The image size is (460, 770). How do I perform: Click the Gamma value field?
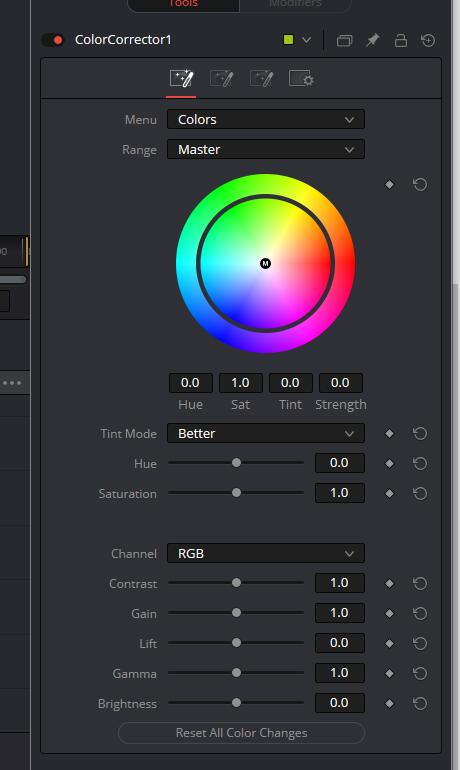(340, 673)
